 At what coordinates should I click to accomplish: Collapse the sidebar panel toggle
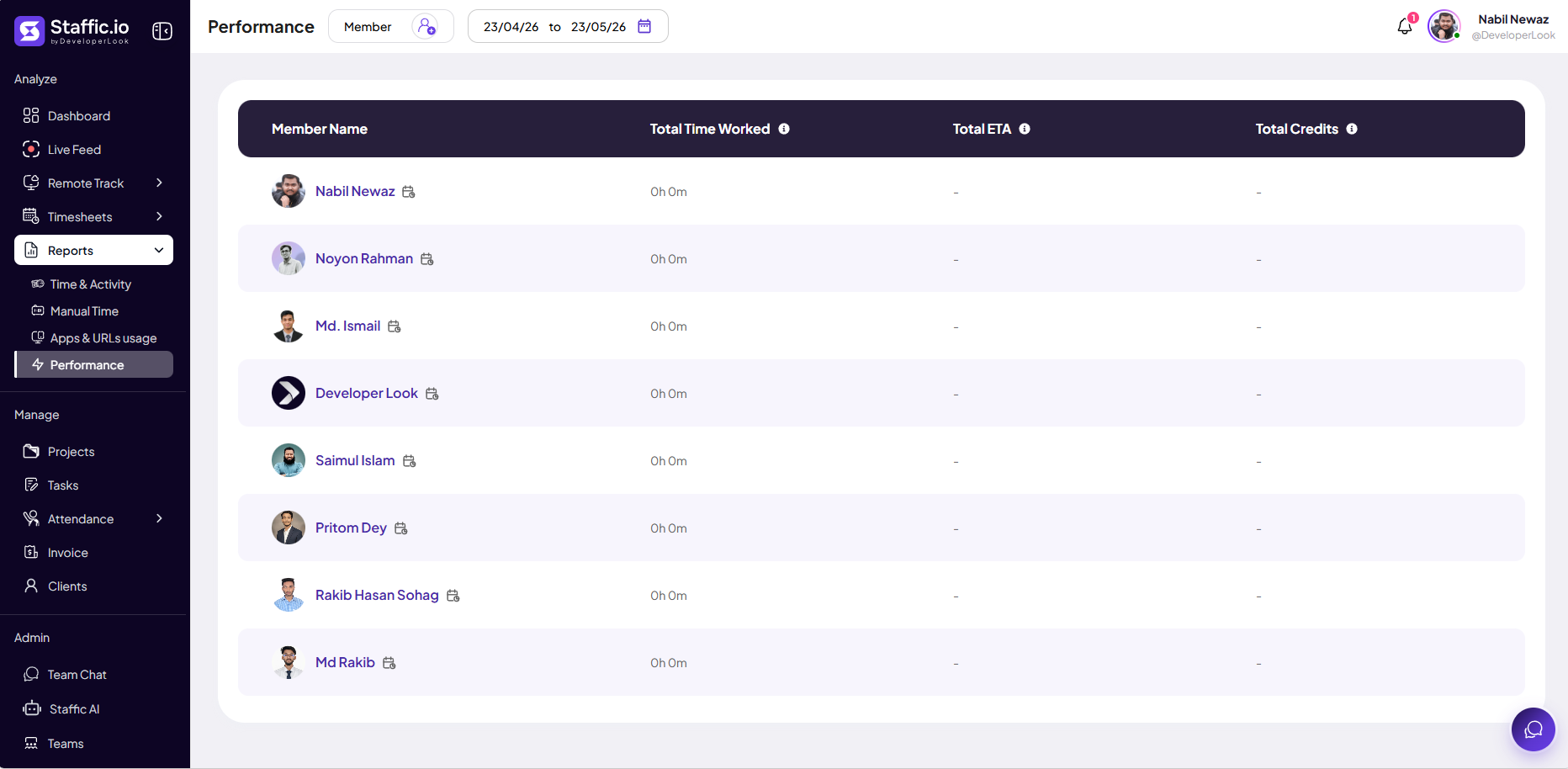tap(162, 31)
